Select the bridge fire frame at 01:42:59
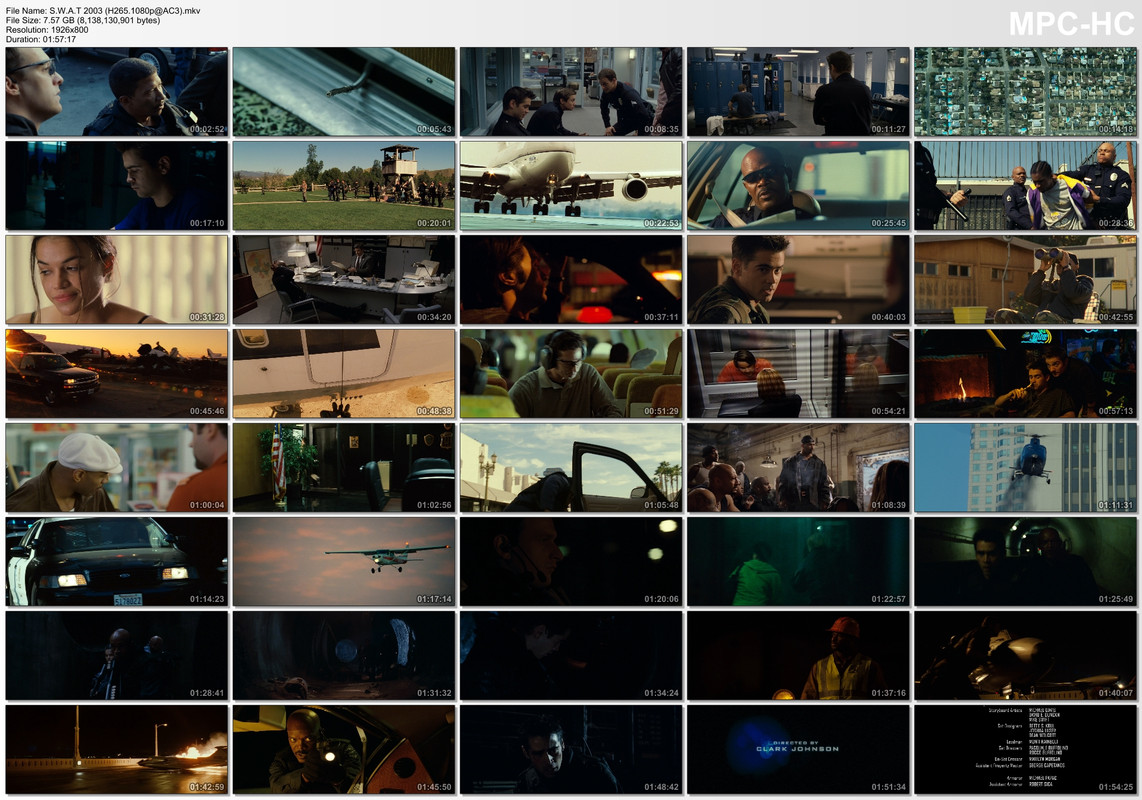This screenshot has height=800, width=1142. [117, 750]
